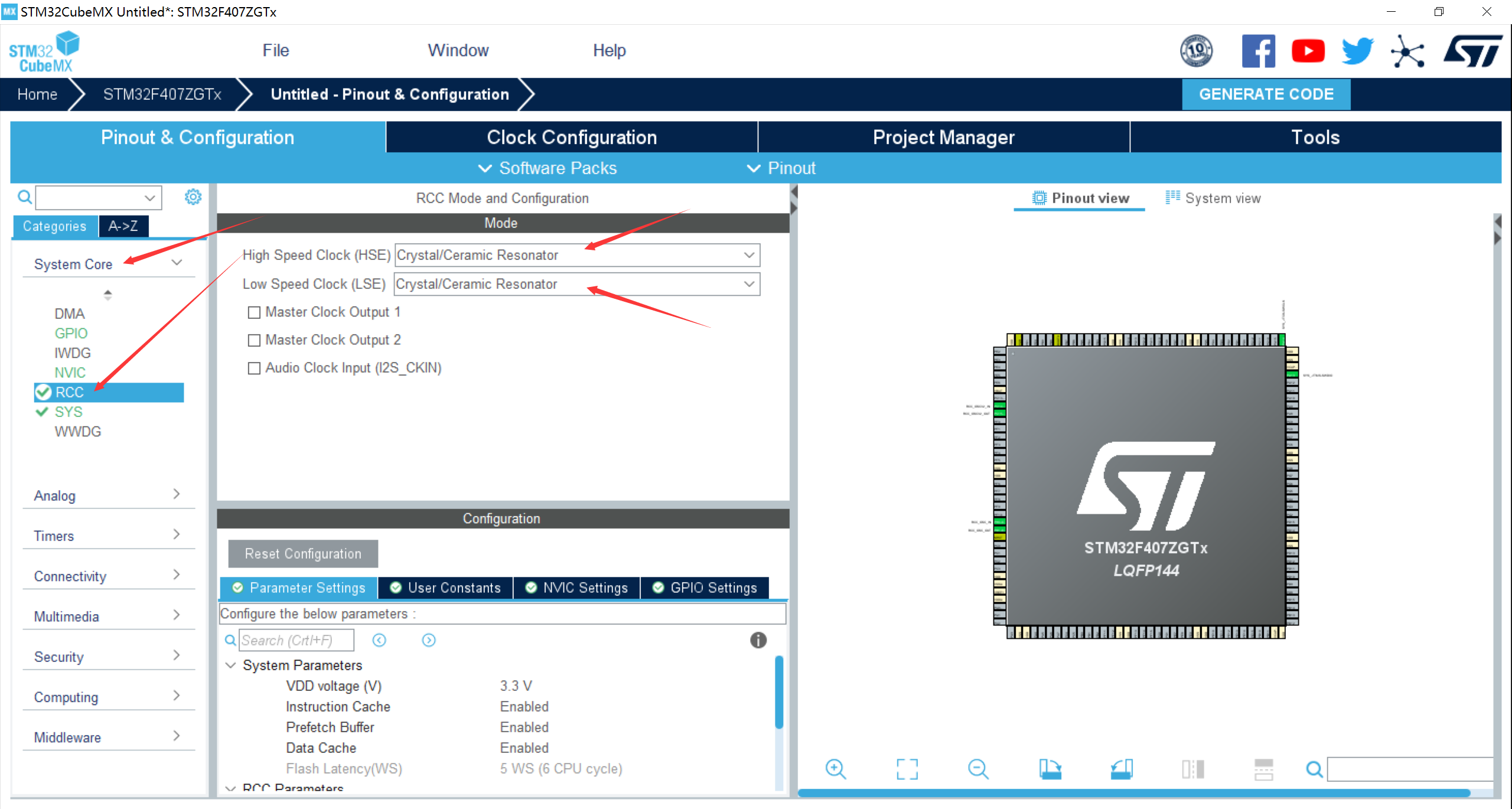Open the Window menu
Viewport: 1512px width, 809px height.
[x=458, y=50]
